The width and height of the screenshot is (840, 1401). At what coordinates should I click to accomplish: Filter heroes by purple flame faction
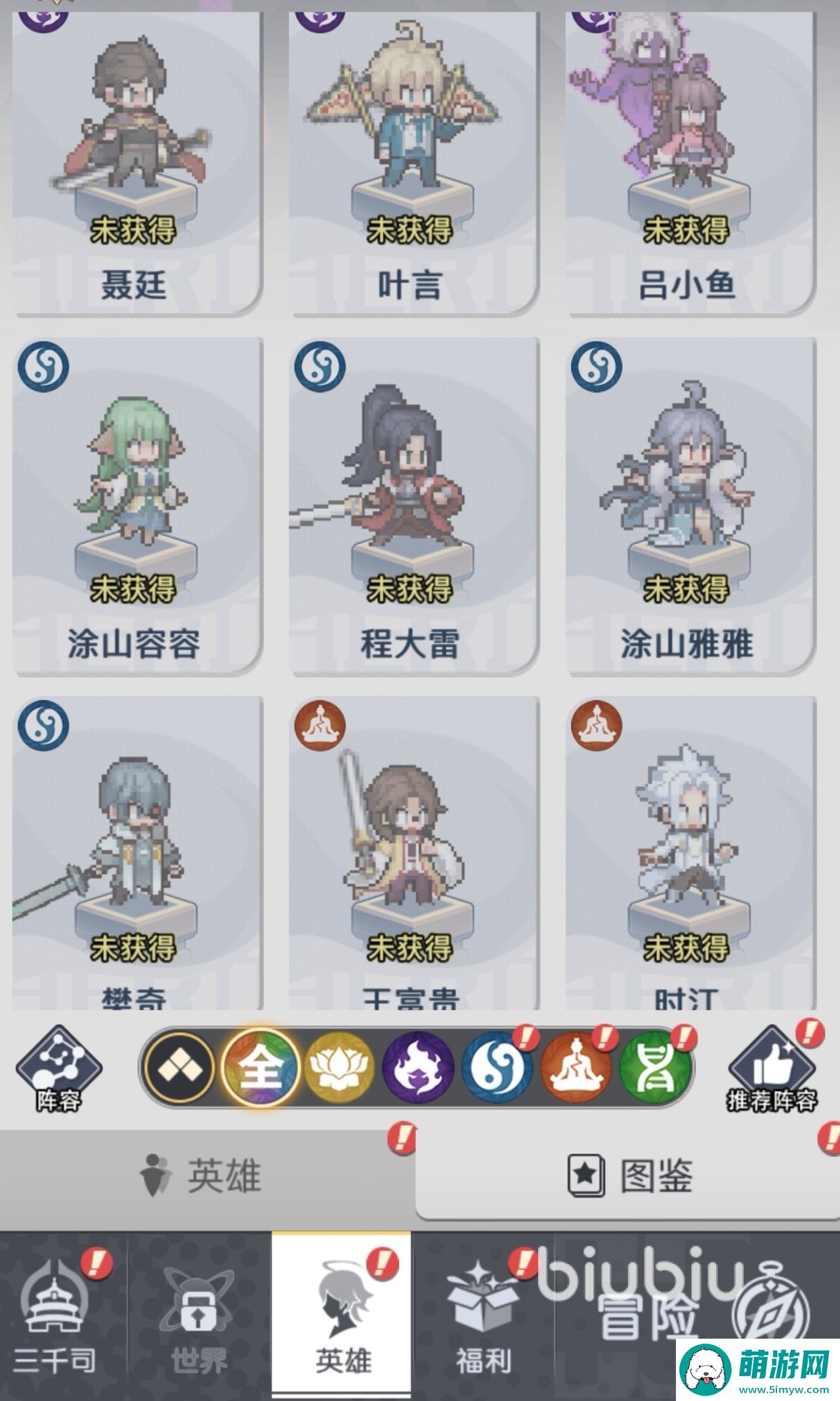419,1068
